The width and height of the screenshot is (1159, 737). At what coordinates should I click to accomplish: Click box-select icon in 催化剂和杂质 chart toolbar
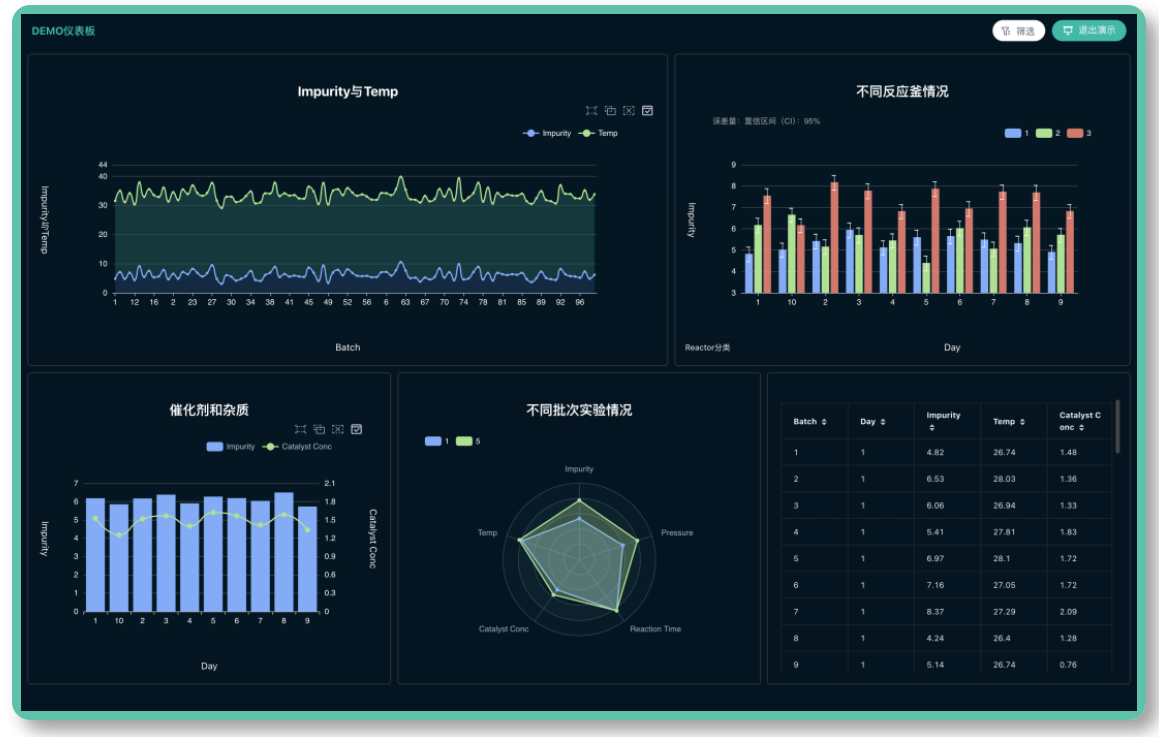click(300, 429)
